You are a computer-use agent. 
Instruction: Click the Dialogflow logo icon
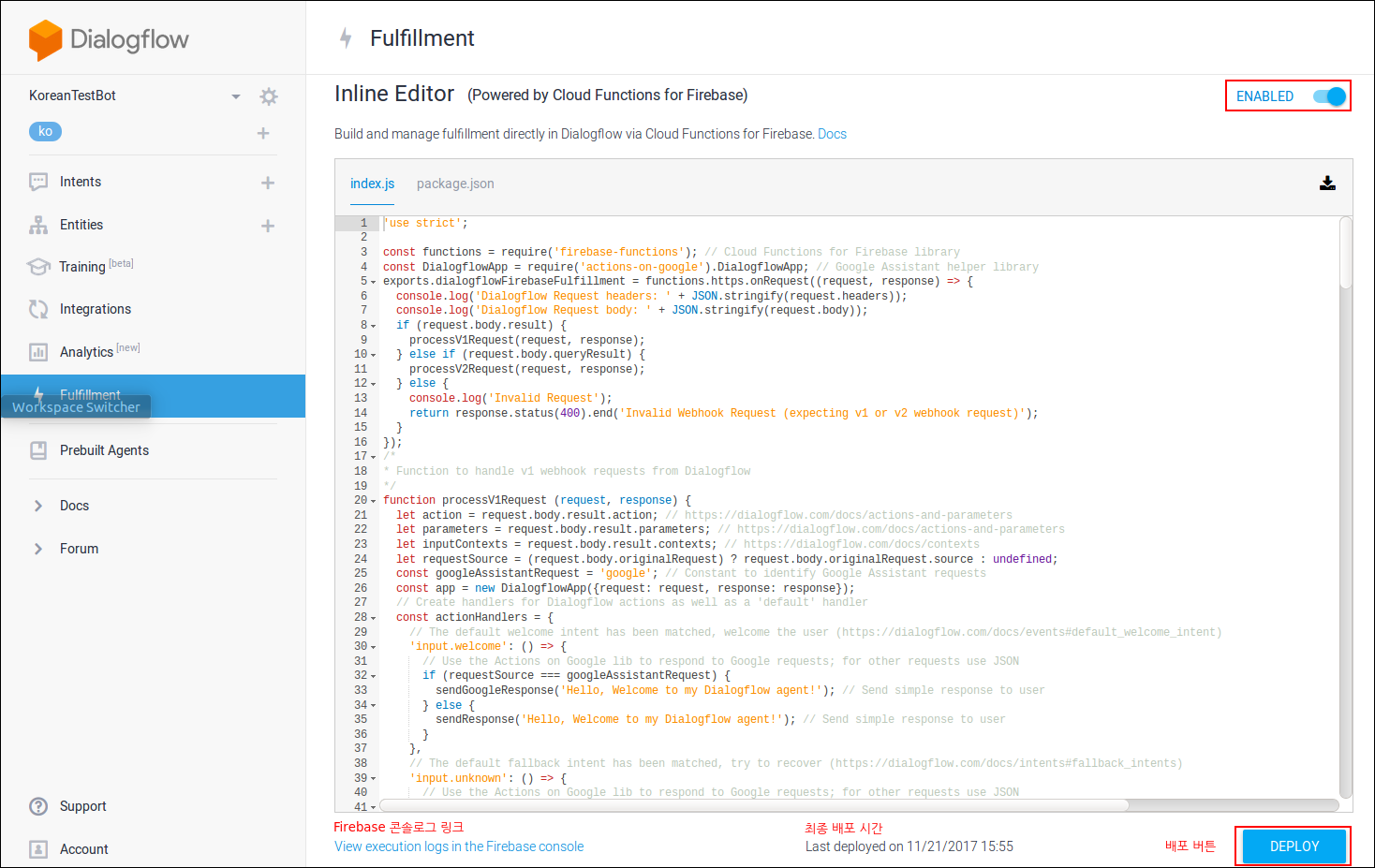45,40
